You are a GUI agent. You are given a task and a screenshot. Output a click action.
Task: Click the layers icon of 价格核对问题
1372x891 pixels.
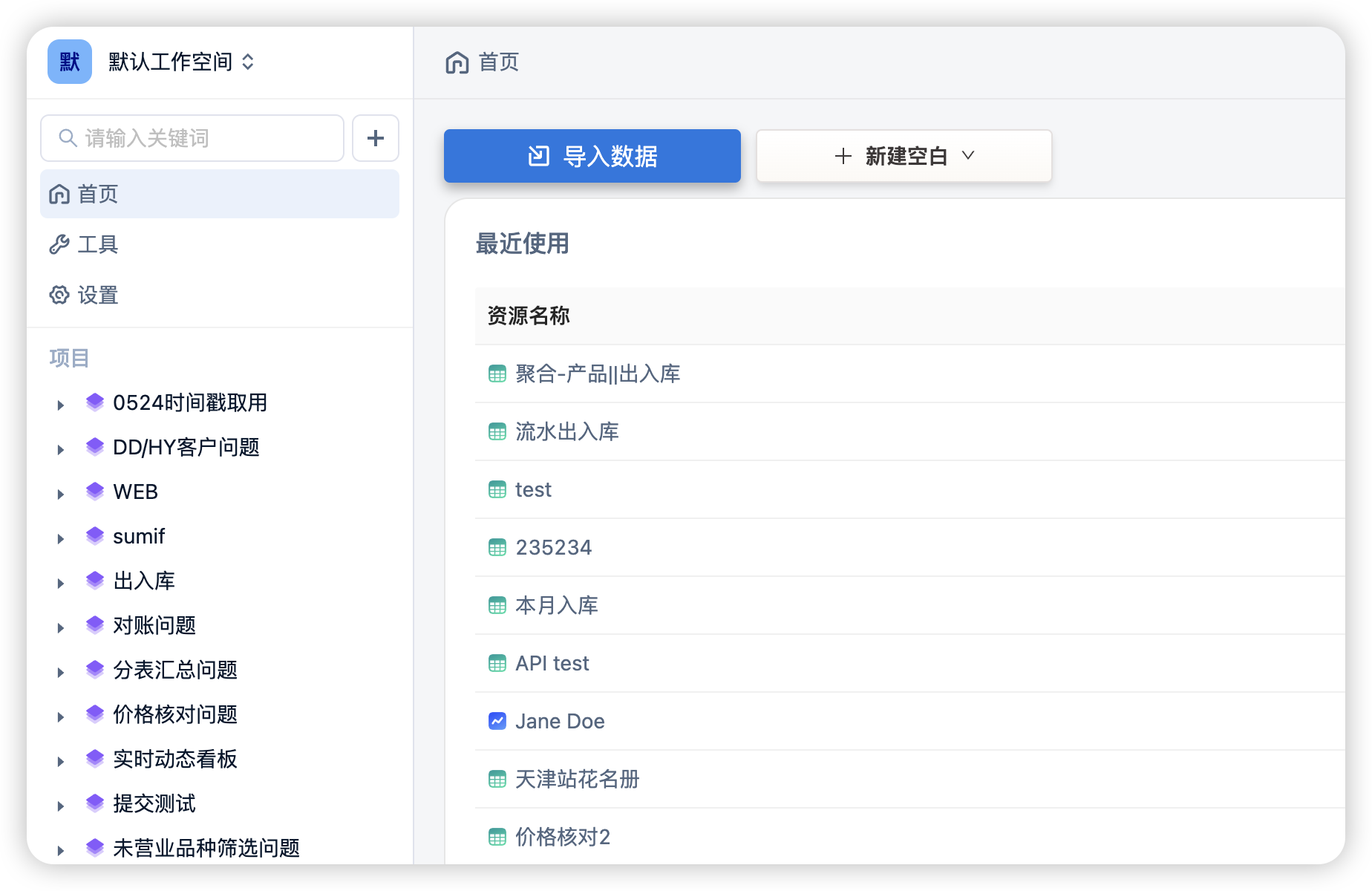(x=95, y=714)
